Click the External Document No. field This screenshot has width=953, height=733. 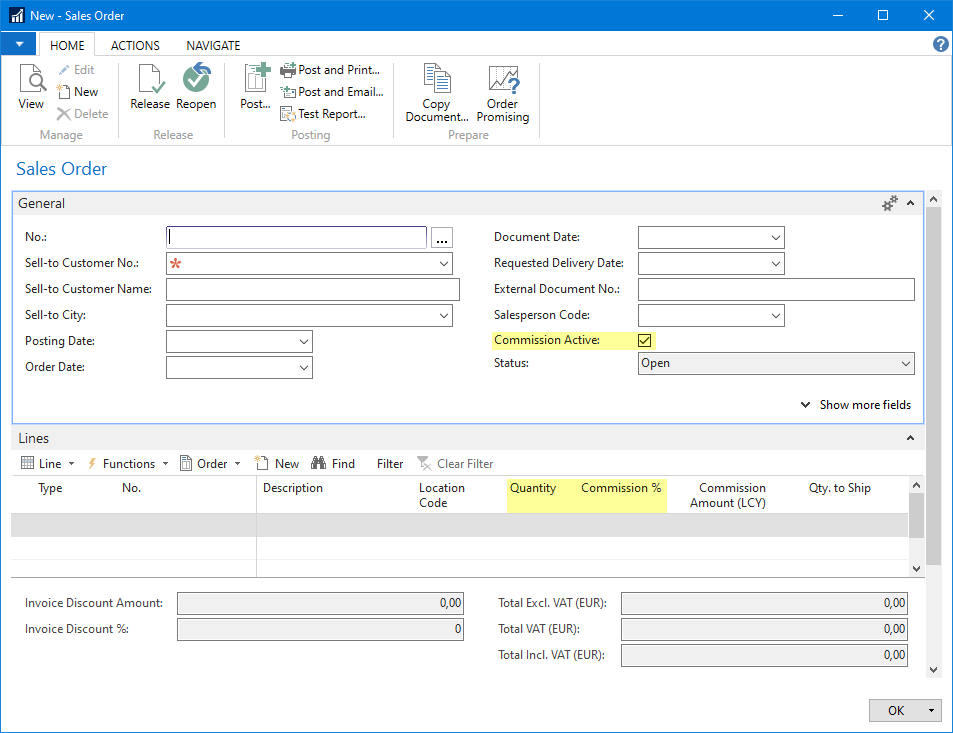(x=776, y=290)
